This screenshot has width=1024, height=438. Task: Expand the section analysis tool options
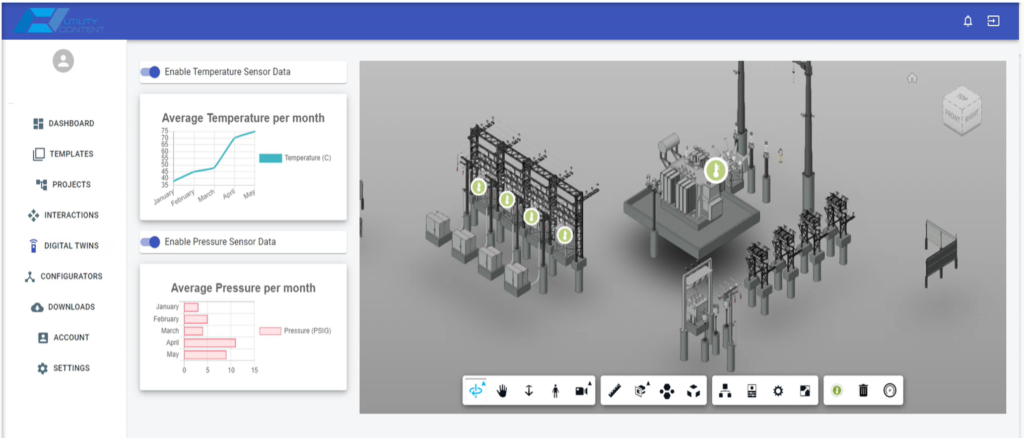coord(640,391)
